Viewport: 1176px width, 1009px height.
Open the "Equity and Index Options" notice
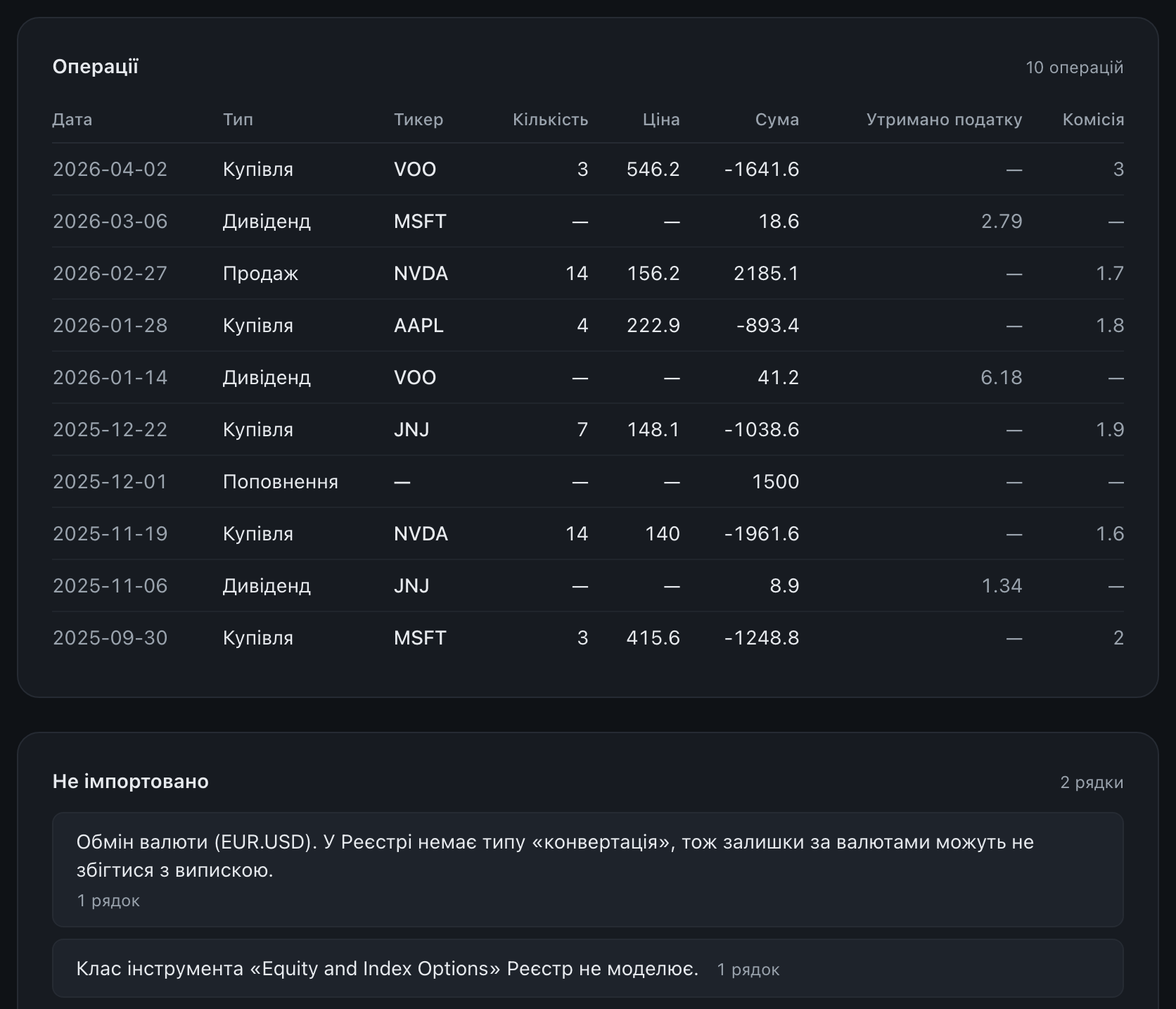coord(588,968)
